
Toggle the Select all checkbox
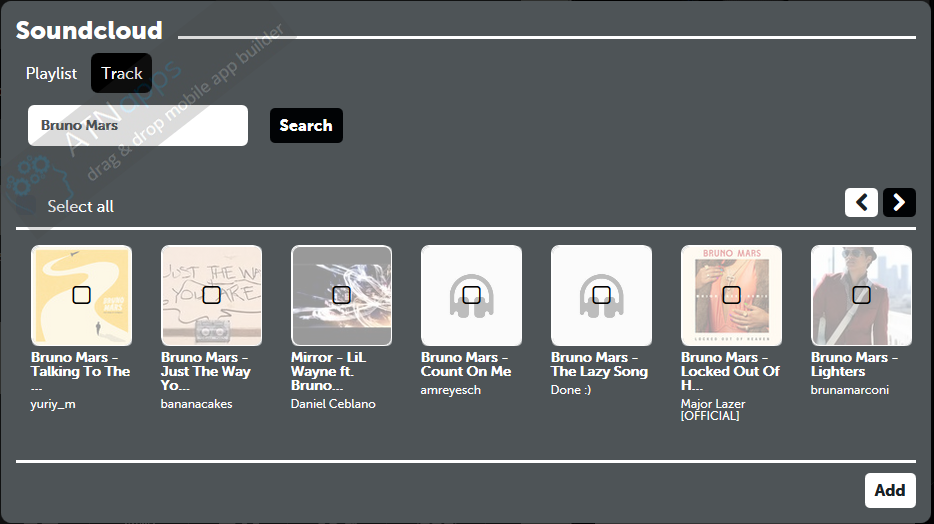(26, 206)
